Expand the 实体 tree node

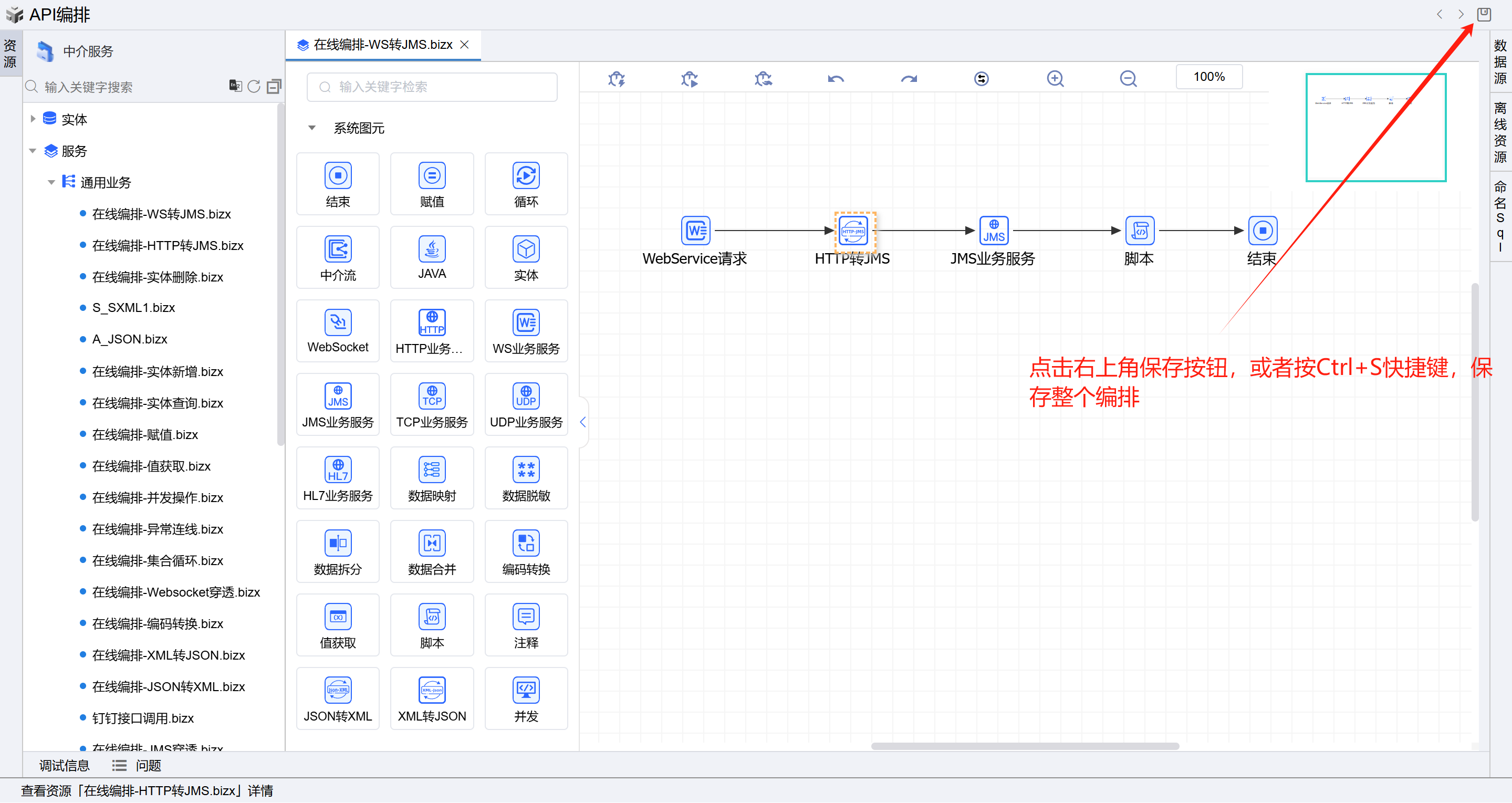pos(33,119)
